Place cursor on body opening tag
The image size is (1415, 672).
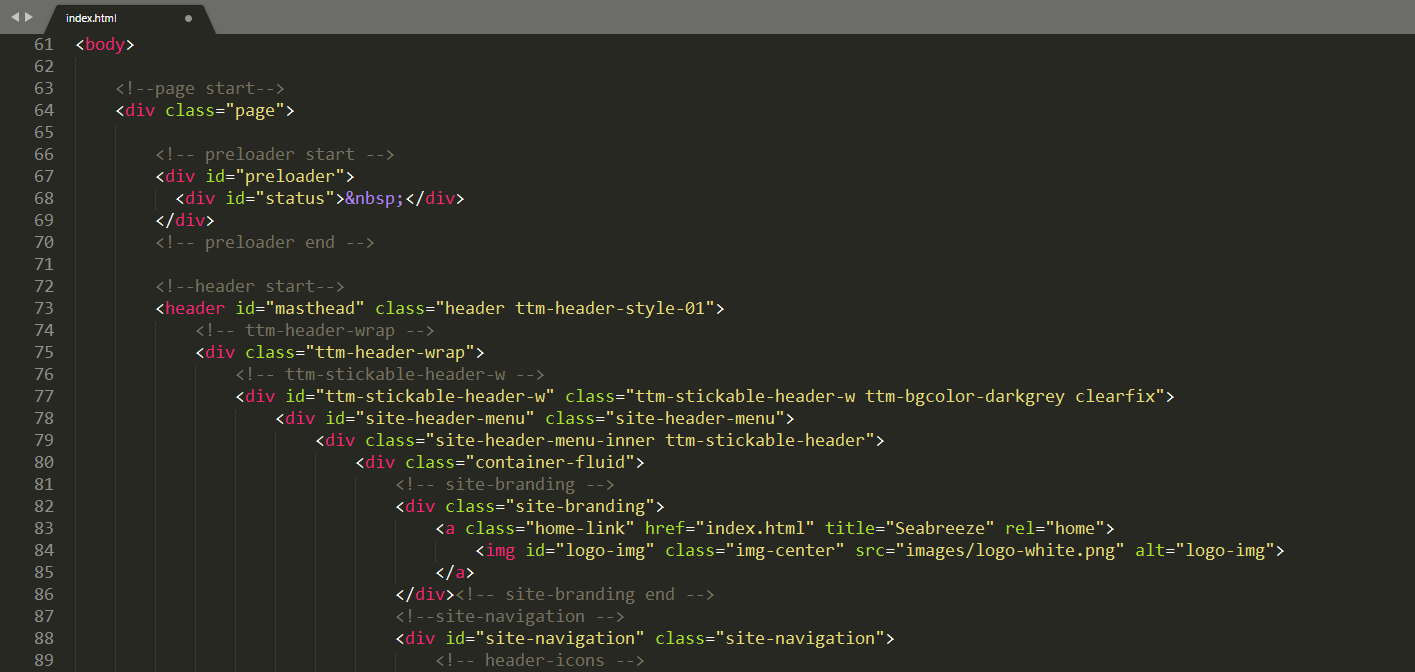pos(105,44)
